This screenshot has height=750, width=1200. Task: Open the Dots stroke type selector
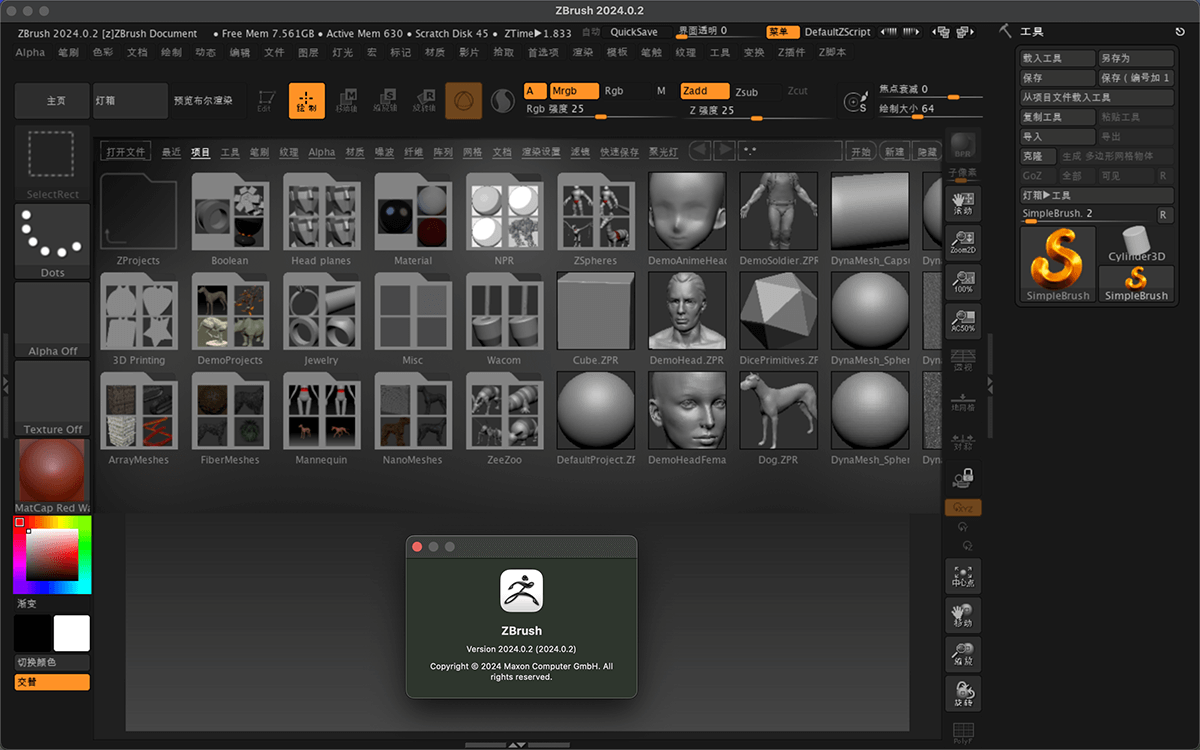click(x=53, y=242)
